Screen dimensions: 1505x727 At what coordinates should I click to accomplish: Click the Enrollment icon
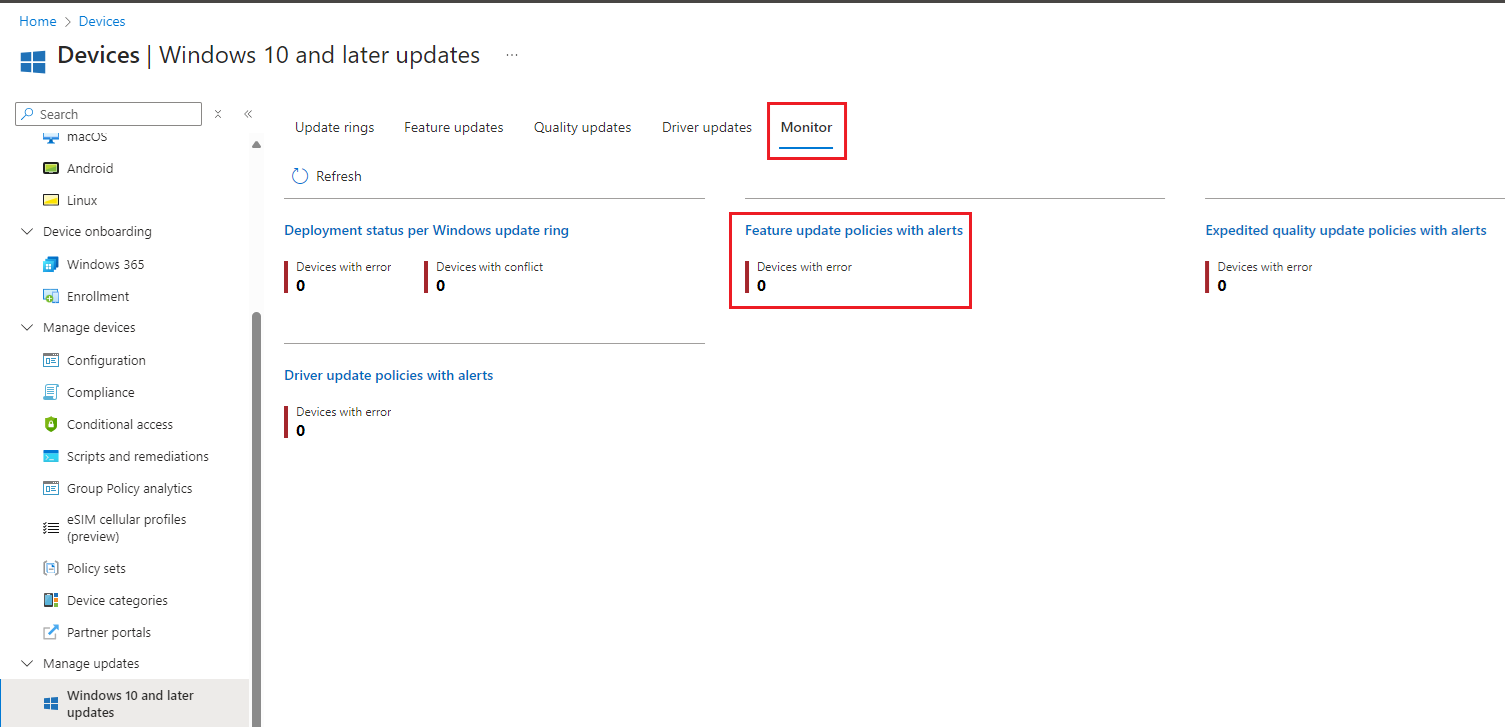tap(51, 296)
